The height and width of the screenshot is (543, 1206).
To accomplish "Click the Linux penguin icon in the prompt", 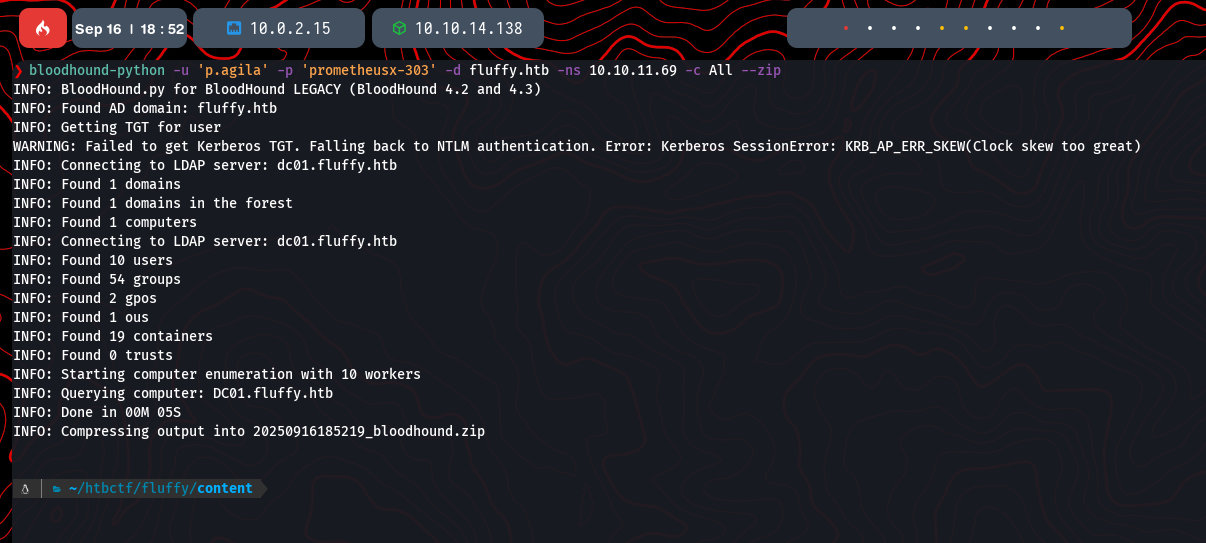I will (x=25, y=488).
